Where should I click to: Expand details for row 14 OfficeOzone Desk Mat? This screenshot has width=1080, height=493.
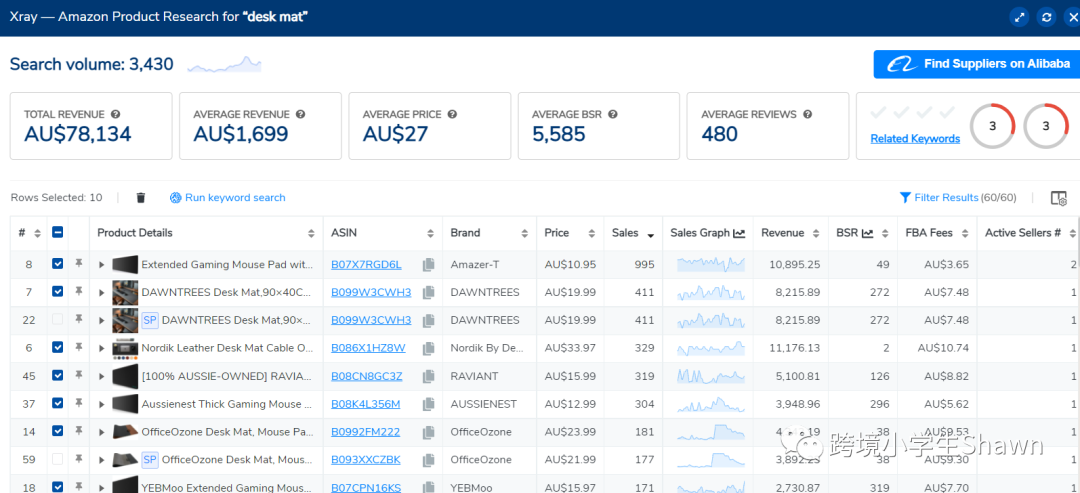[x=102, y=432]
